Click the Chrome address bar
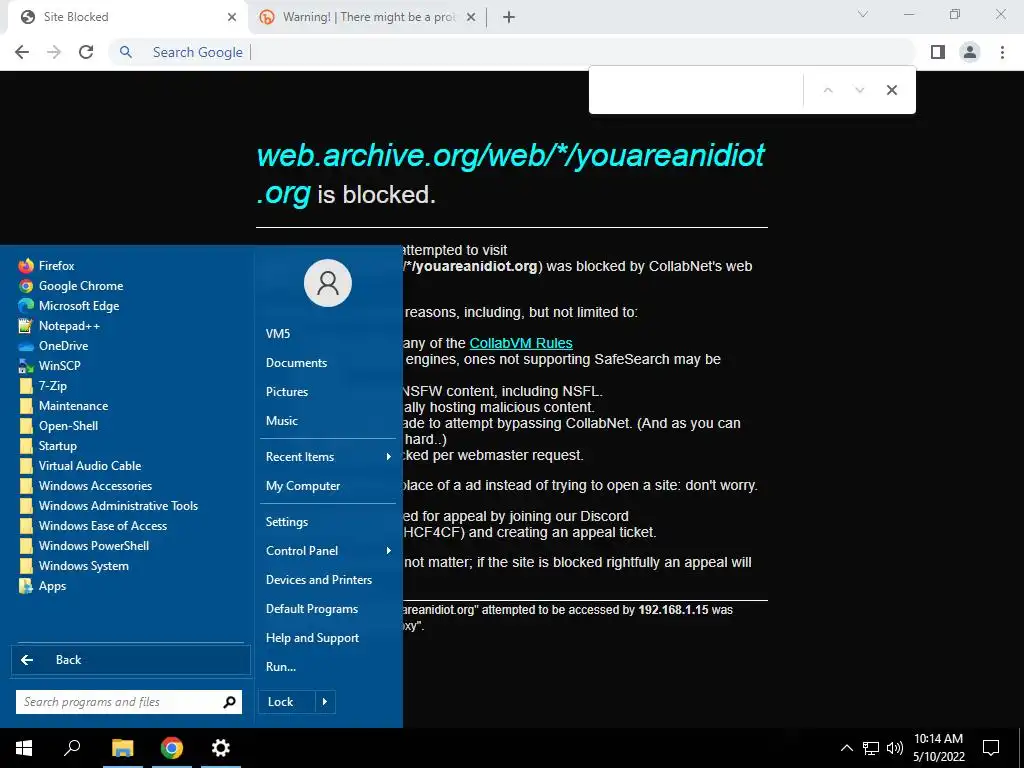 513,52
